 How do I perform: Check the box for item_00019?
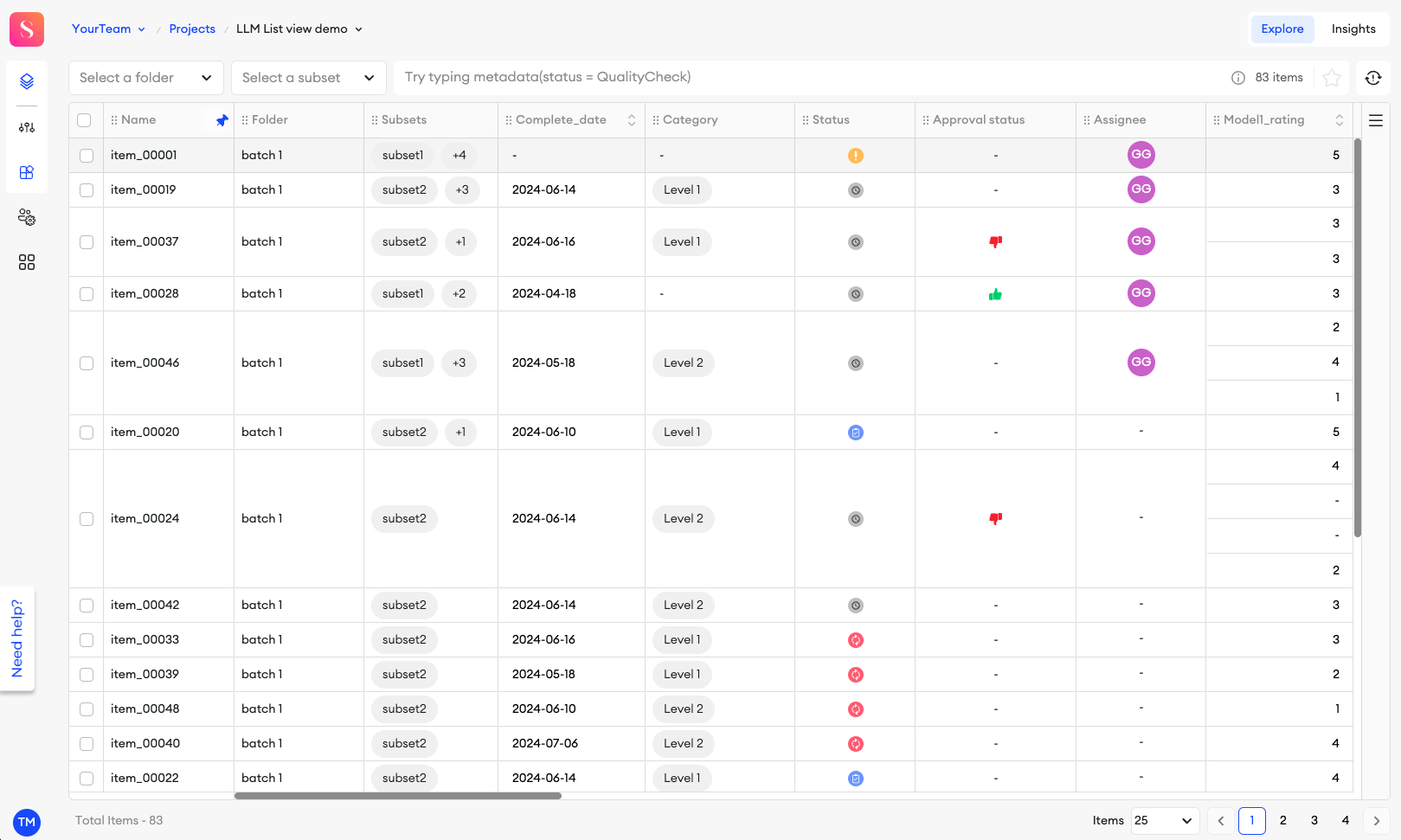click(x=87, y=190)
